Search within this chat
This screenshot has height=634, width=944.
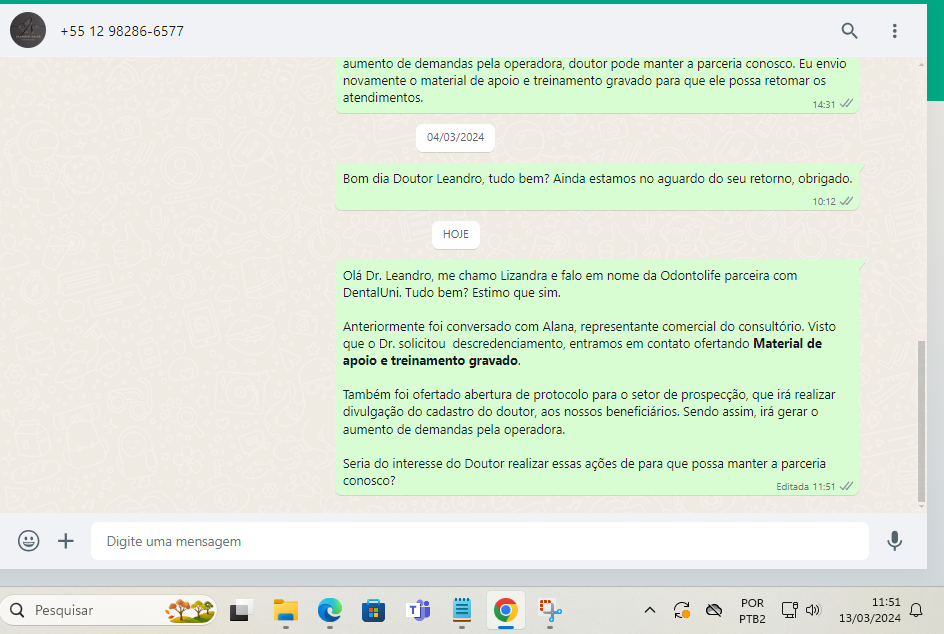(849, 31)
